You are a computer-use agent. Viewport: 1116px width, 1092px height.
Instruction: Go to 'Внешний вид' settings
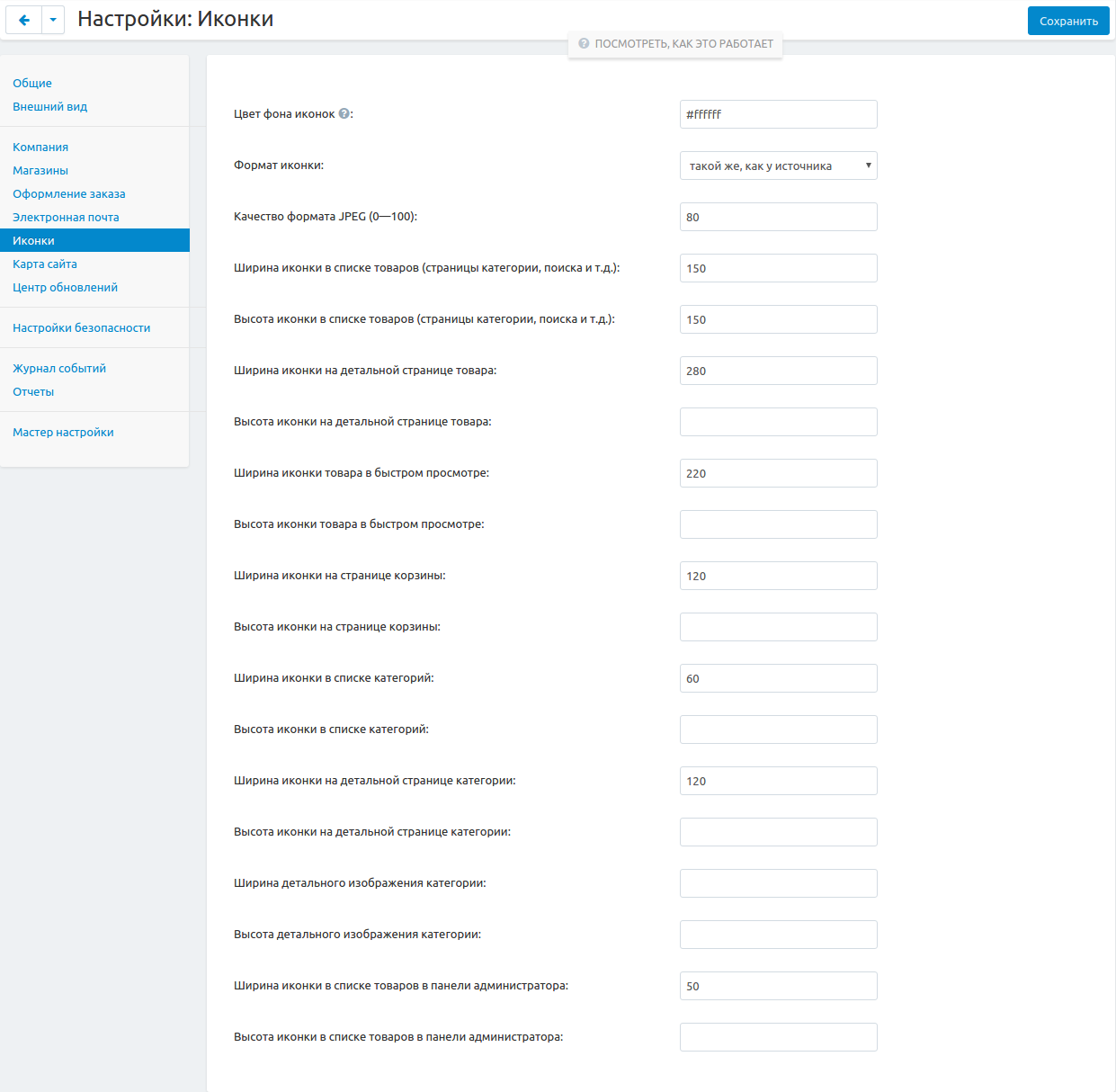click(49, 106)
